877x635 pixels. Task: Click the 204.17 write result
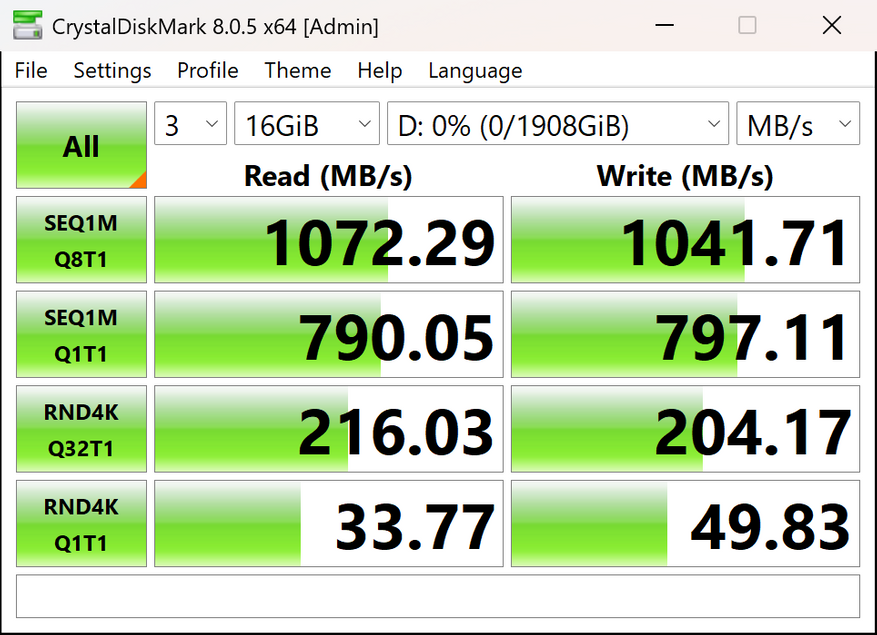(x=685, y=429)
